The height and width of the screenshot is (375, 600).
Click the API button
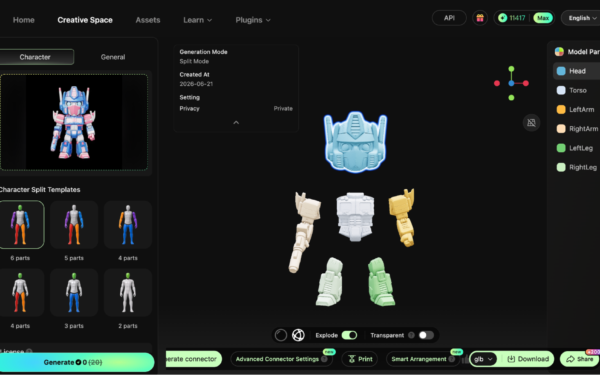(x=449, y=18)
